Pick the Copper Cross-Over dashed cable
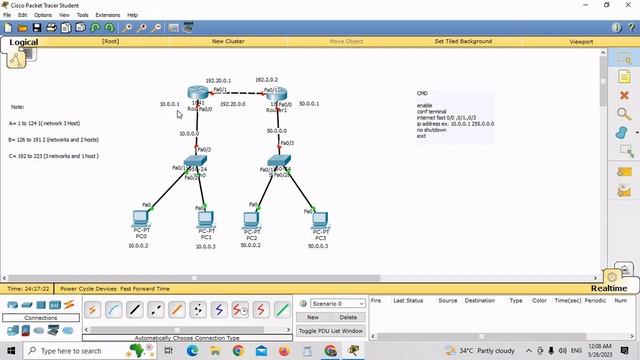Image resolution: width=640 pixels, height=360 pixels. click(156, 310)
